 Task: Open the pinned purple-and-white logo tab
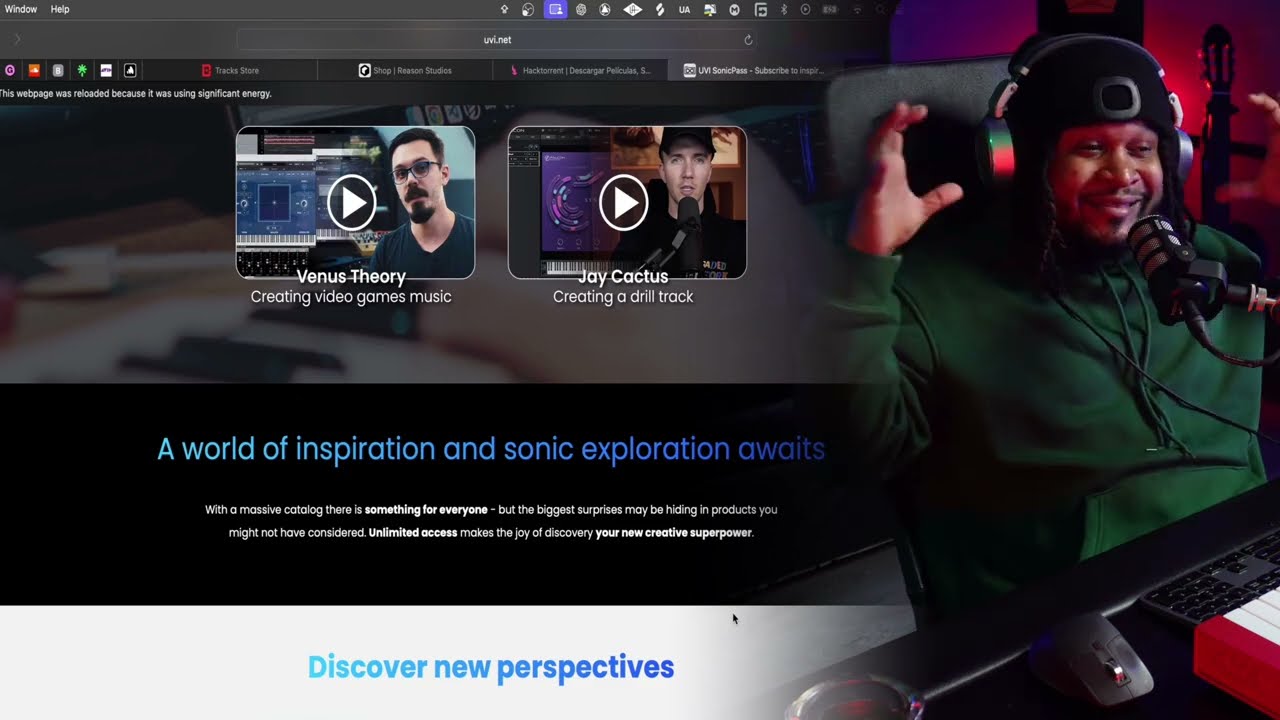click(x=106, y=71)
